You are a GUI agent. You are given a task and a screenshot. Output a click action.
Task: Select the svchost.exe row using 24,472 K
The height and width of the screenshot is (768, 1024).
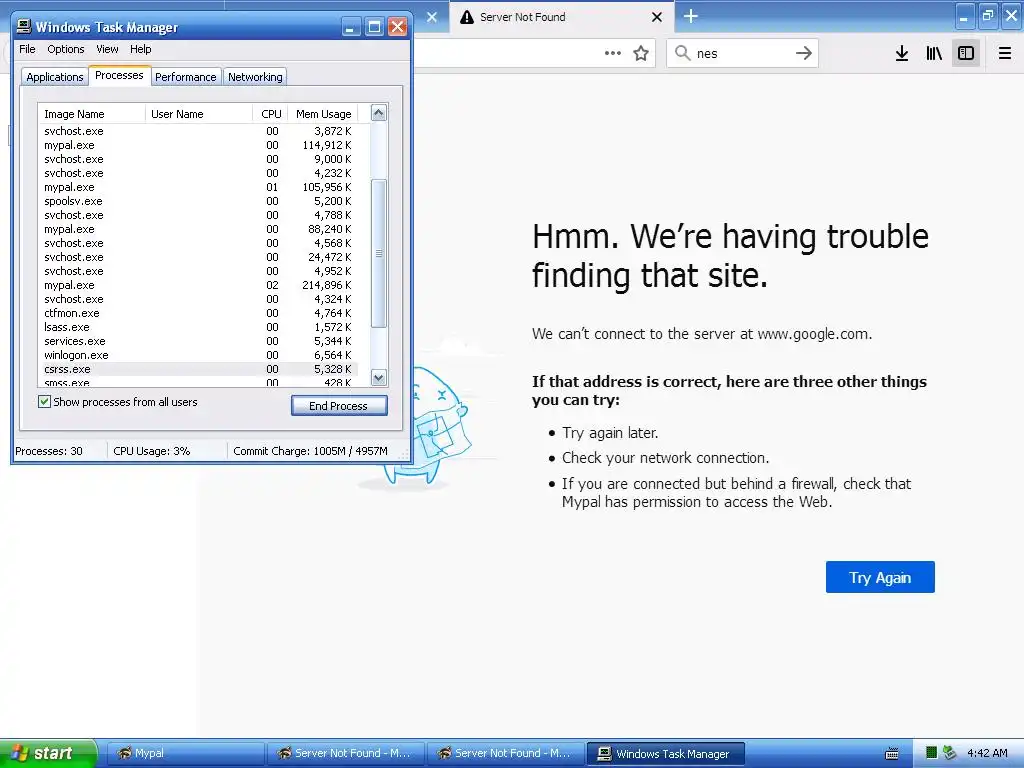click(x=198, y=257)
